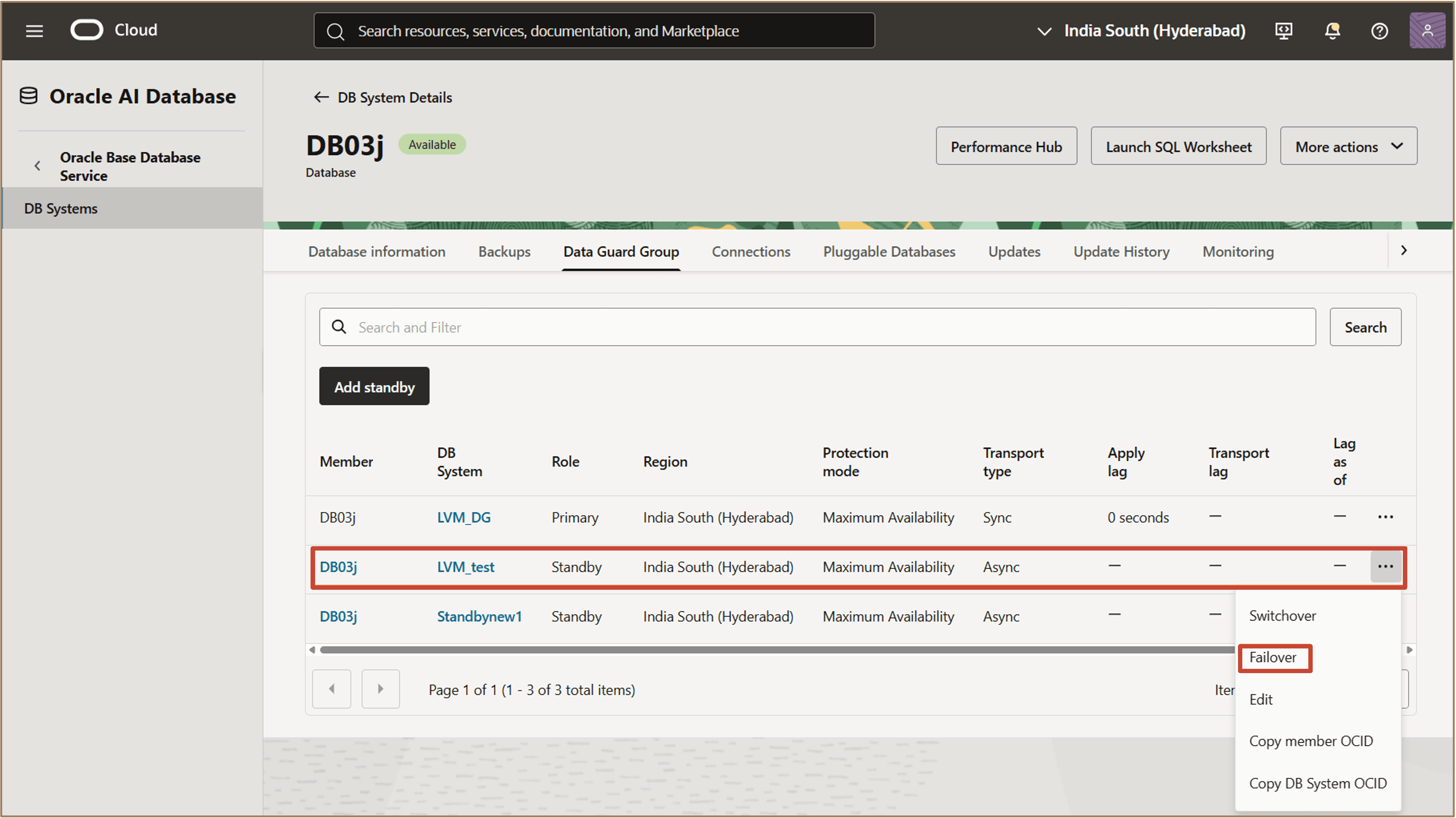Viewport: 1456px width, 818px height.
Task: Launch the Cloud Shell developer tools icon
Action: 1284,31
